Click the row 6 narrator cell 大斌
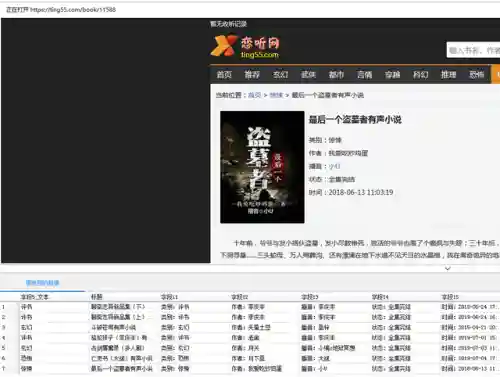The height and width of the screenshot is (377, 500). (316, 358)
